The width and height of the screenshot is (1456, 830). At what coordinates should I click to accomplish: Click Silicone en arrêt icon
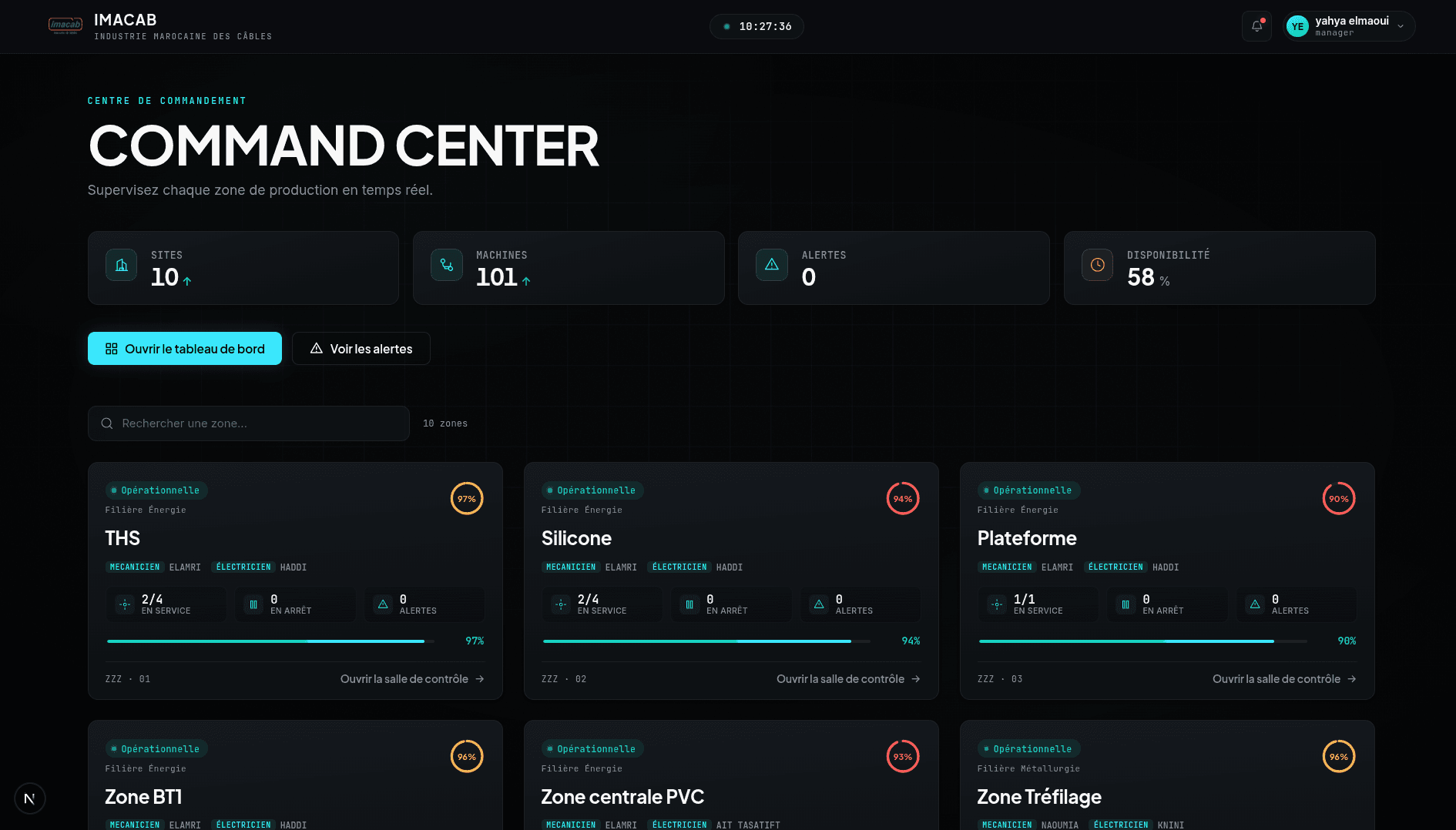pyautogui.click(x=689, y=604)
